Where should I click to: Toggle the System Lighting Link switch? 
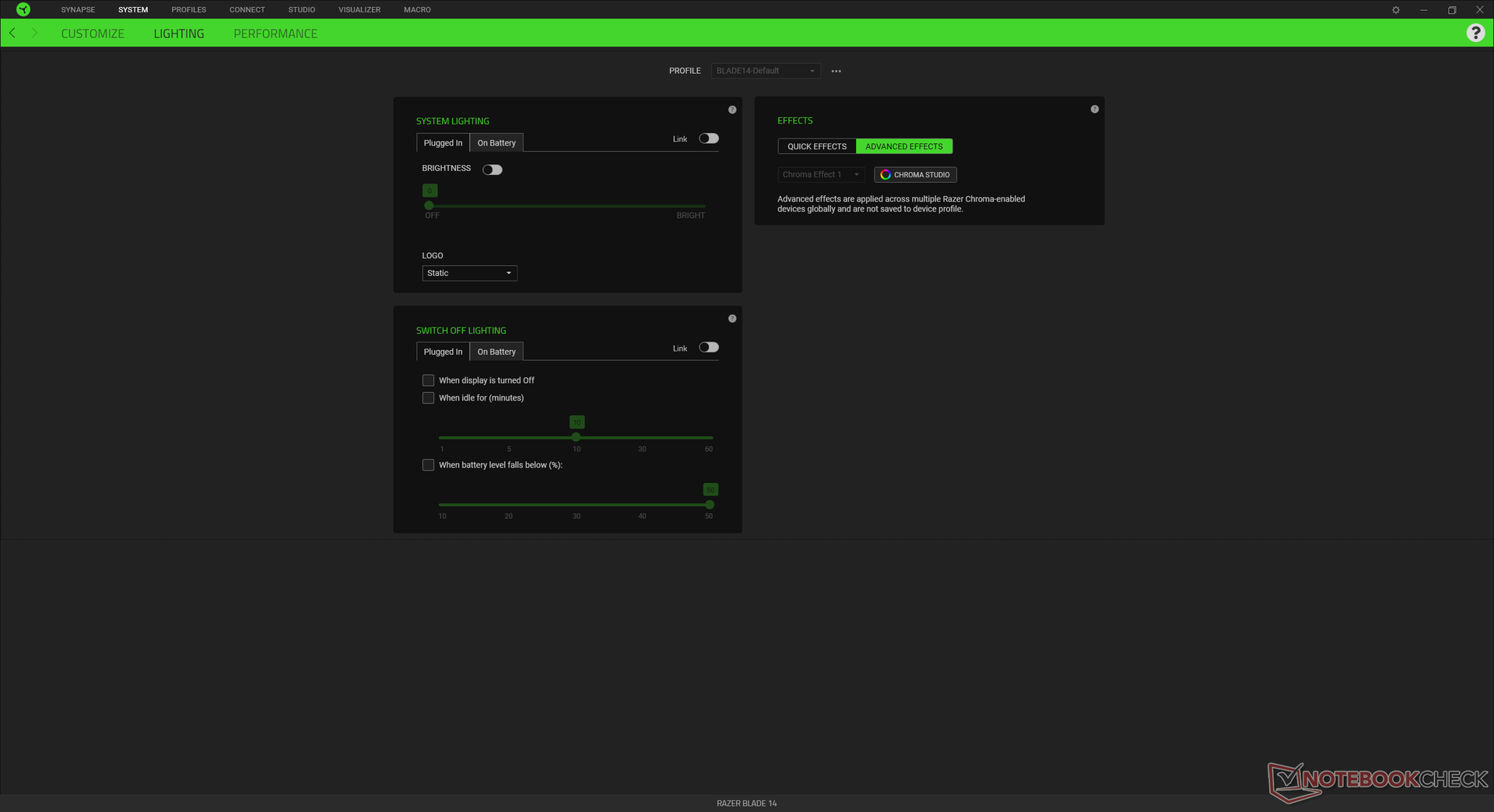pyautogui.click(x=709, y=138)
